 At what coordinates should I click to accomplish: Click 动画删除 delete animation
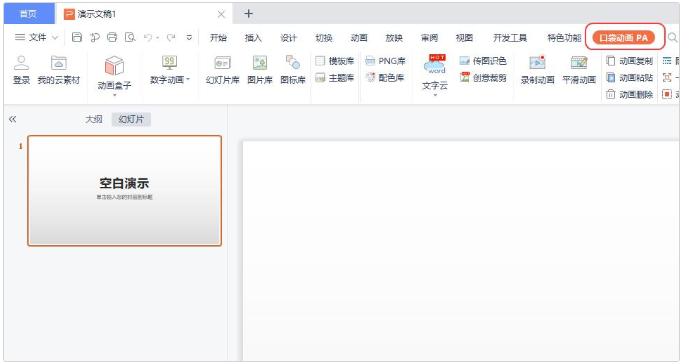coord(629,94)
